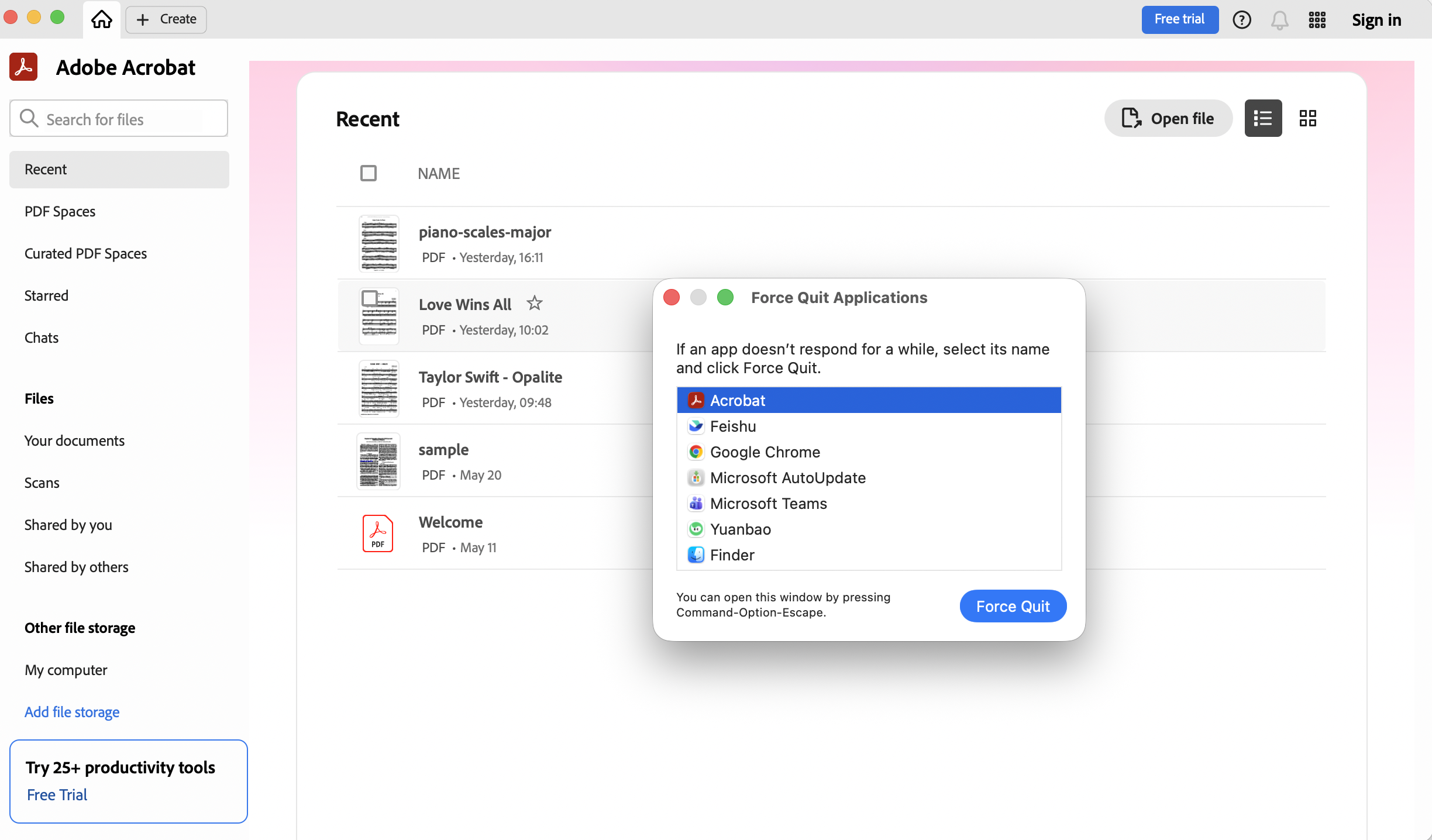The height and width of the screenshot is (840, 1432).
Task: Open the Help question mark icon
Action: 1242,20
